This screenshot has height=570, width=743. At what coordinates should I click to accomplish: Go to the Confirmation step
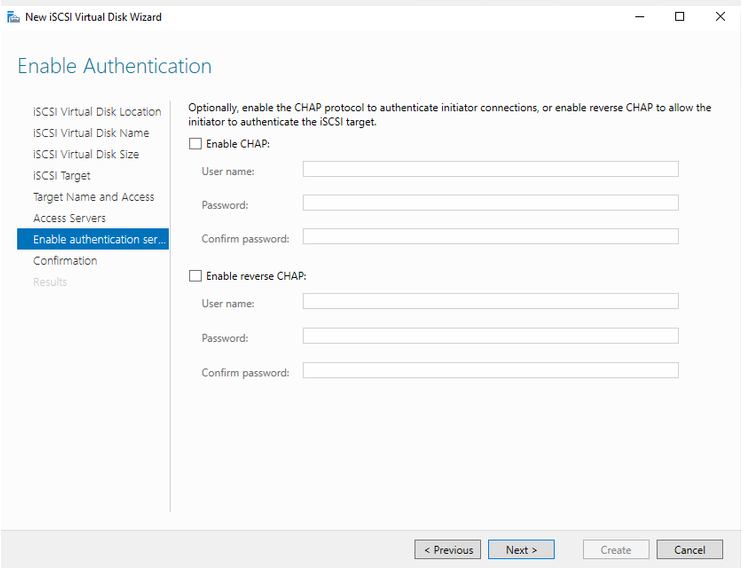(x=65, y=261)
